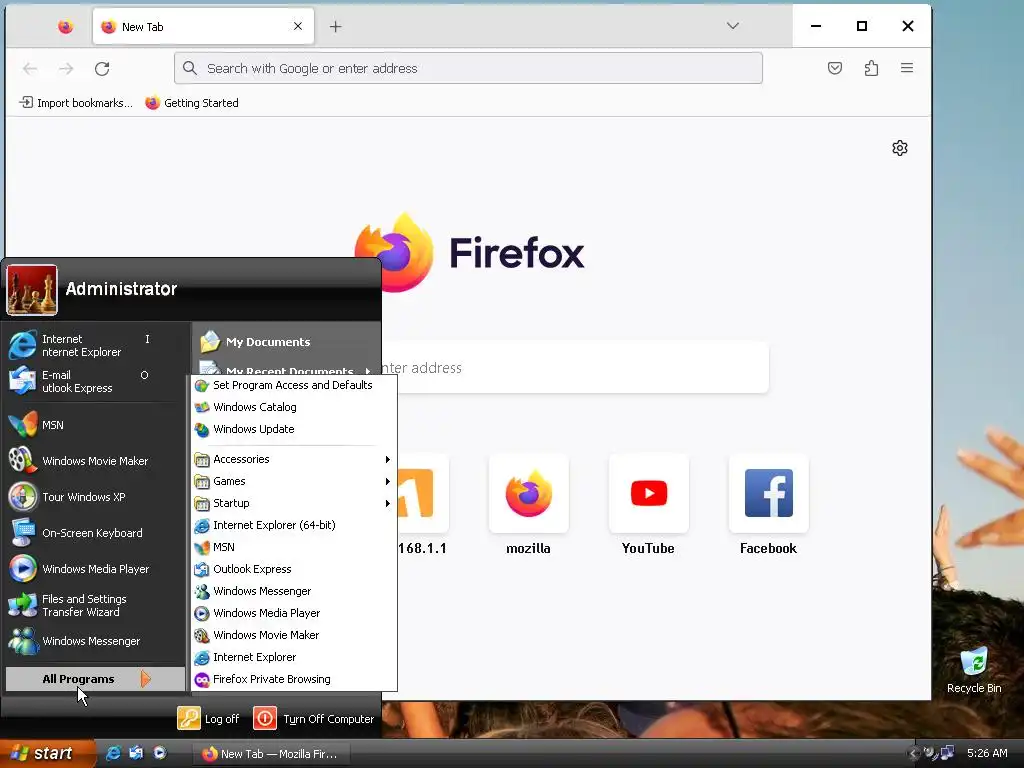
Task: Launch Firefox Private Browsing
Action: pyautogui.click(x=295, y=679)
